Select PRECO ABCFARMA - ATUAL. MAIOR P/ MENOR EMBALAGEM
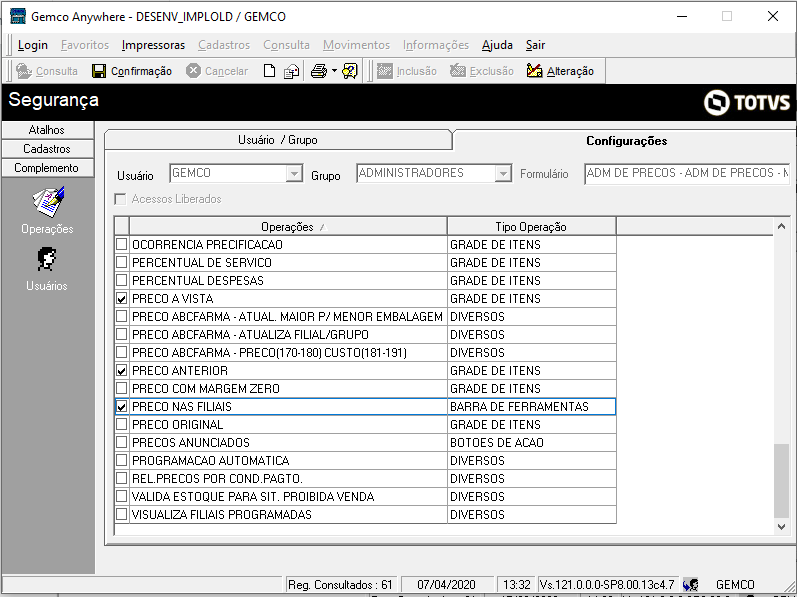 coord(287,317)
